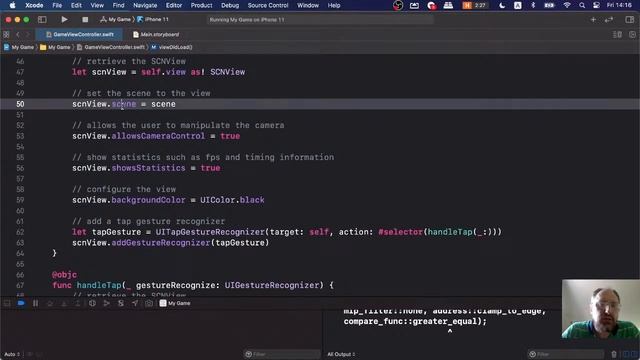The image size is (640, 360).
Task: Run the project with the play button
Action: (64, 19)
